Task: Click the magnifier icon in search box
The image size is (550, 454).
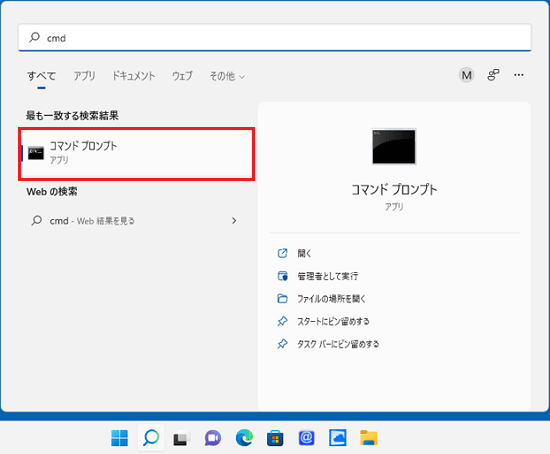Action: 34,37
